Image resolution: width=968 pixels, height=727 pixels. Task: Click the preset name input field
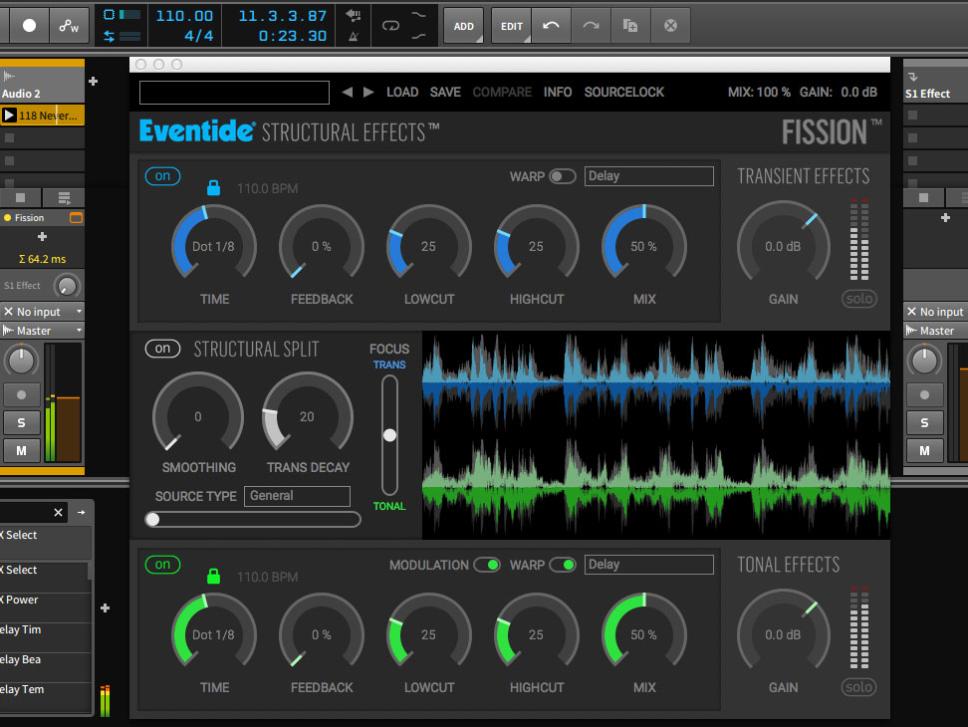(x=234, y=92)
